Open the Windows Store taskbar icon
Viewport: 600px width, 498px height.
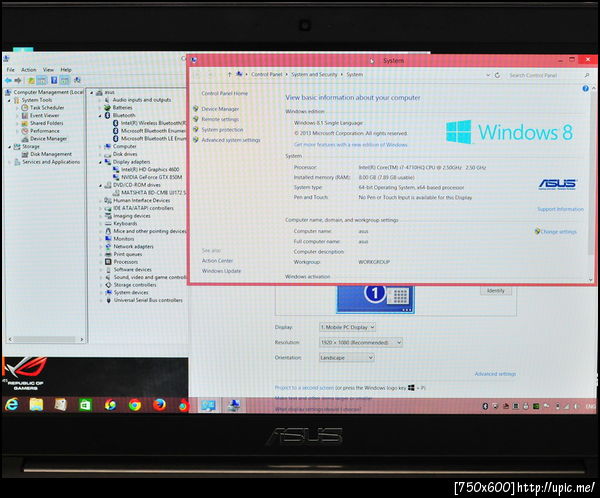85,405
